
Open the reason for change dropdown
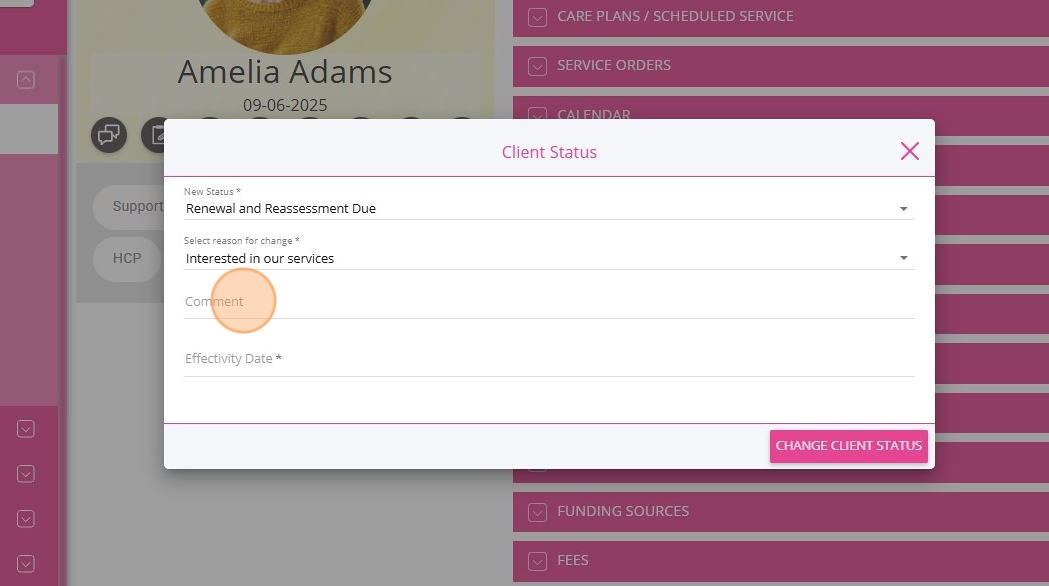[x=548, y=258]
